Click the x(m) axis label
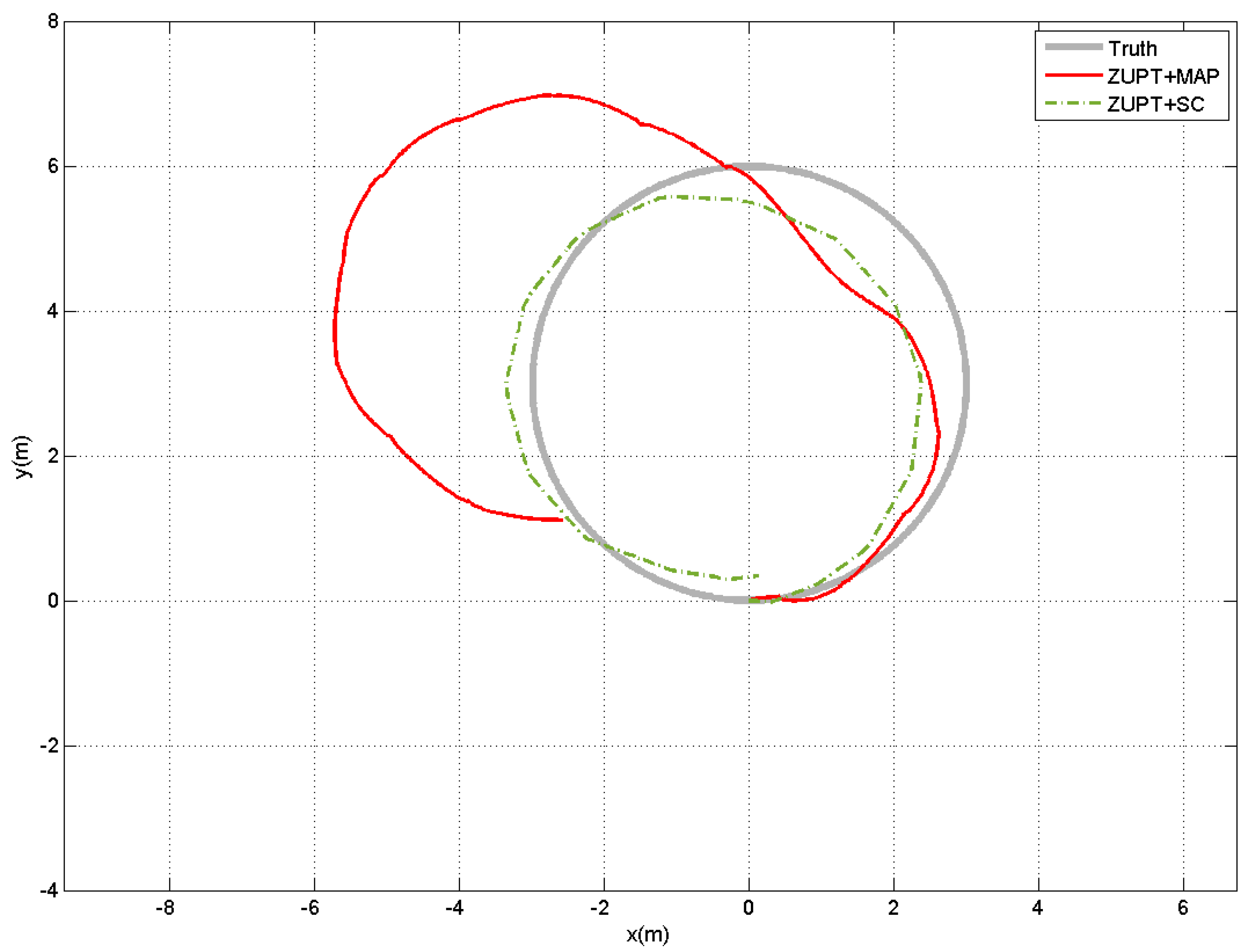This screenshot has width=1249, height=952. tap(647, 935)
